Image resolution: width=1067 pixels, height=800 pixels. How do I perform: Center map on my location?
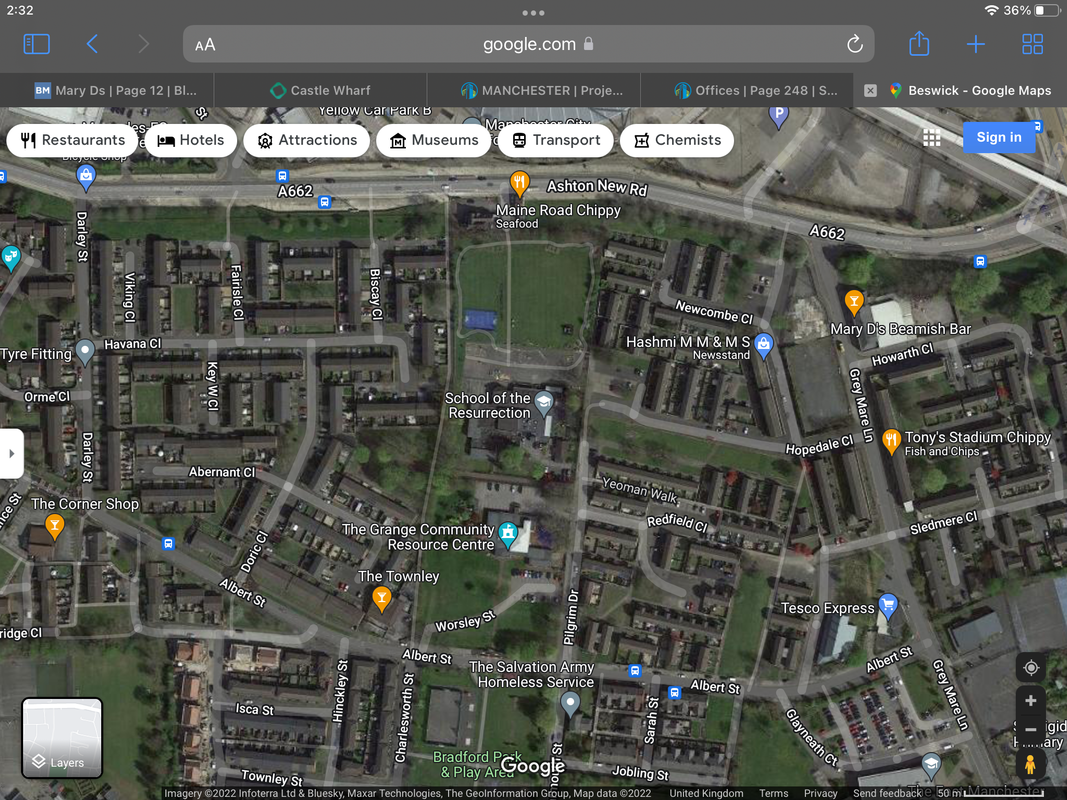1031,667
